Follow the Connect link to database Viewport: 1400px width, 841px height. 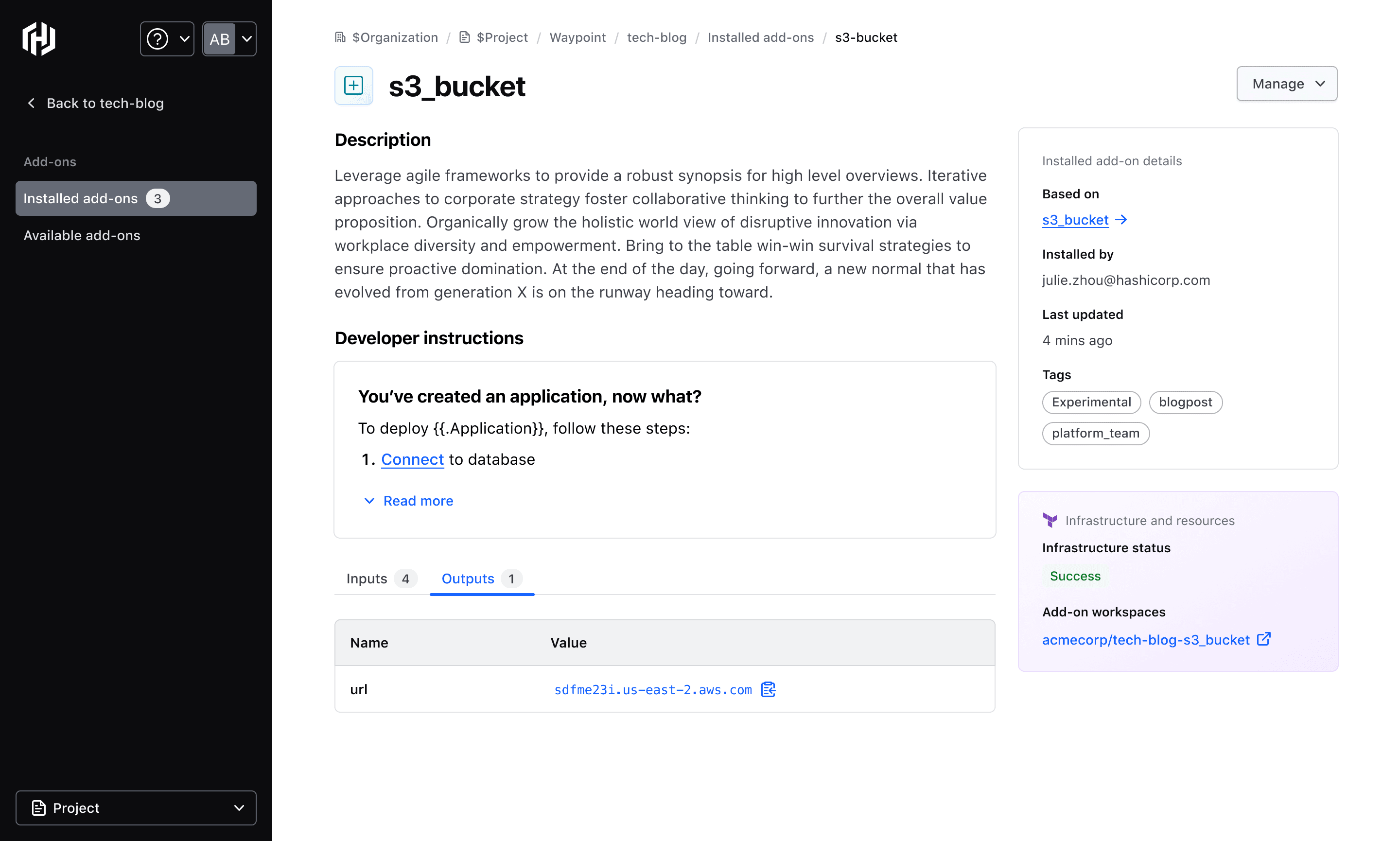pos(412,459)
